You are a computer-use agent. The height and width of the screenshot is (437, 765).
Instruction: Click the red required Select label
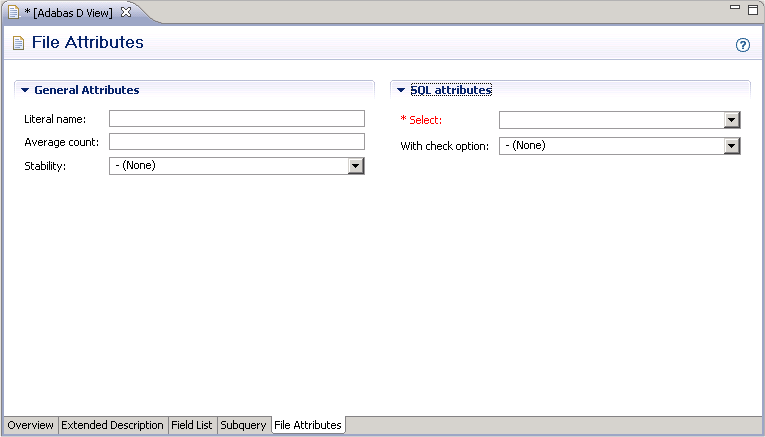coord(421,120)
